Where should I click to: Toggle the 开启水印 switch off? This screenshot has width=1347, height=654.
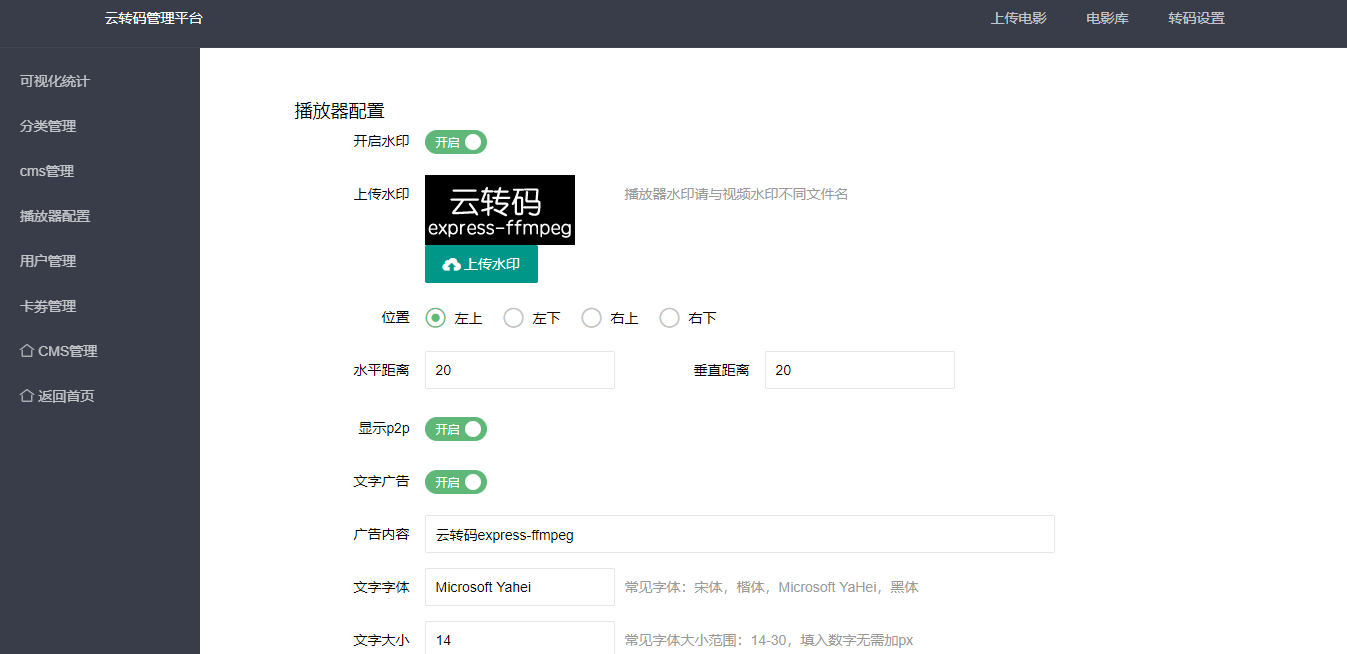pyautogui.click(x=456, y=142)
